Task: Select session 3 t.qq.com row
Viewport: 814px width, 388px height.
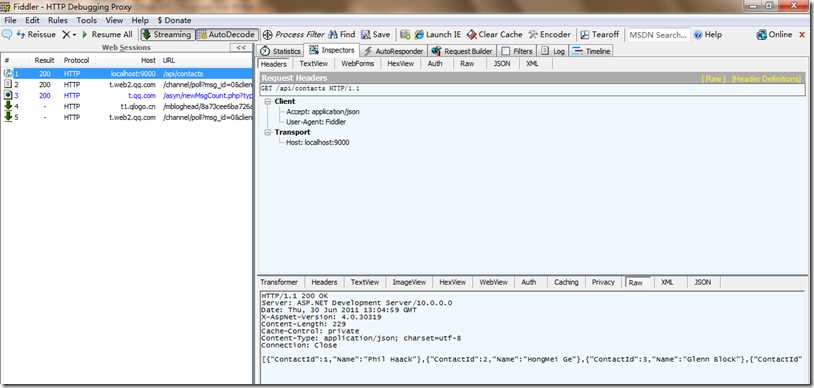Action: tap(127, 96)
